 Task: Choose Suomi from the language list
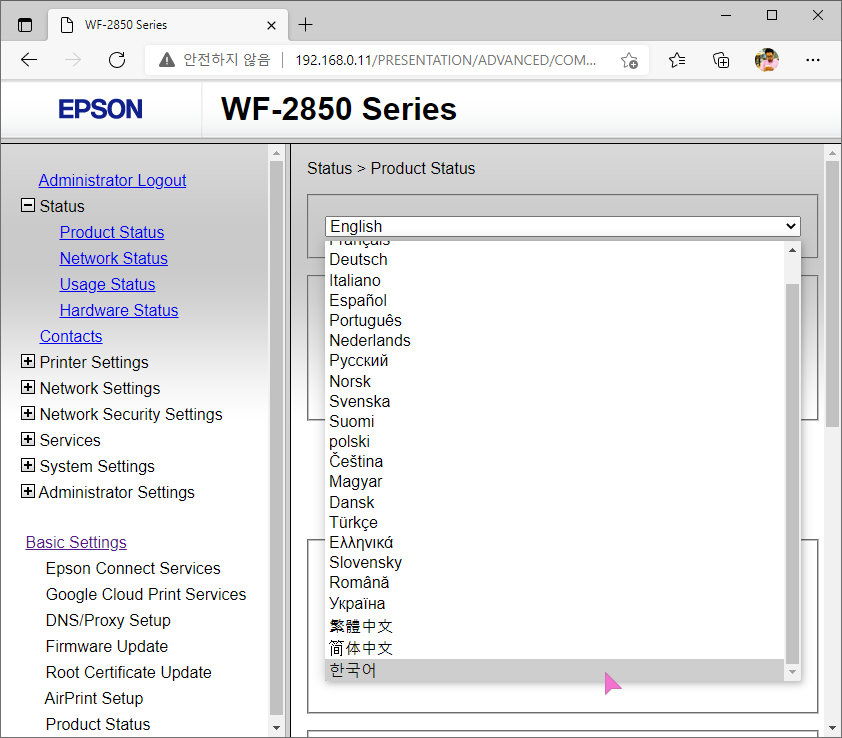tap(555, 421)
